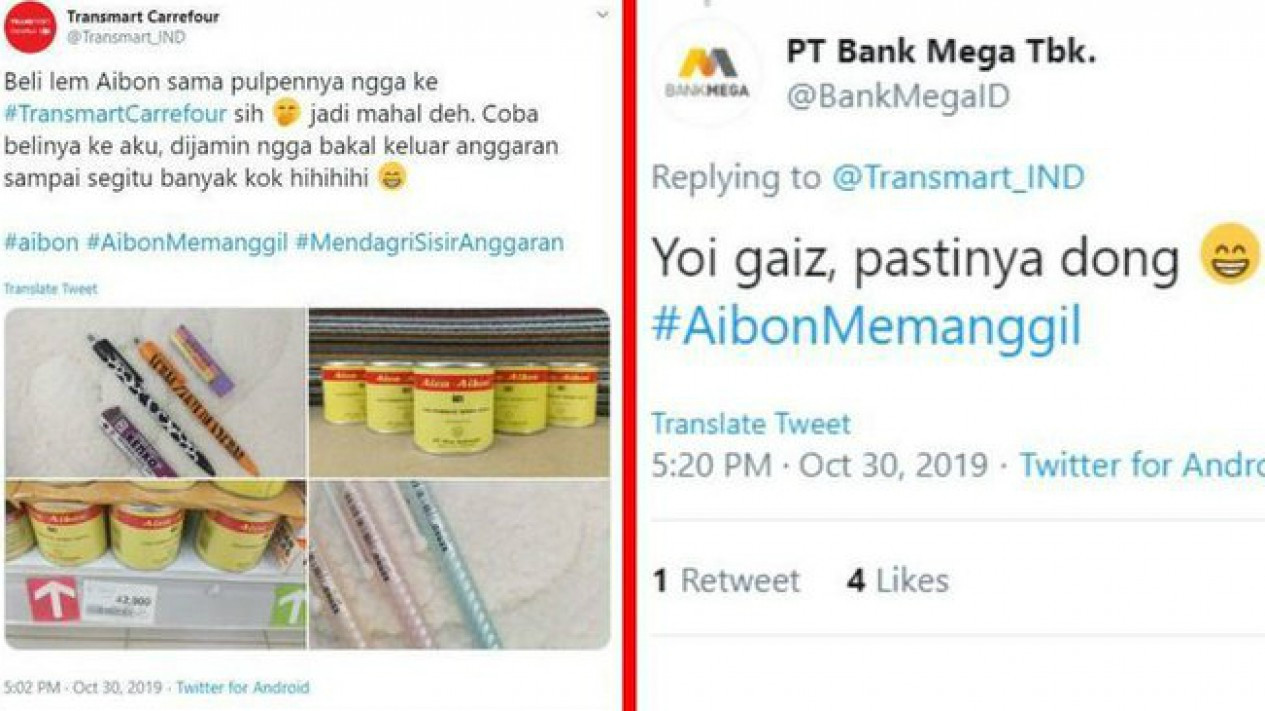Click the Transmart Carrefour account name
This screenshot has height=711, width=1265.
point(143,17)
